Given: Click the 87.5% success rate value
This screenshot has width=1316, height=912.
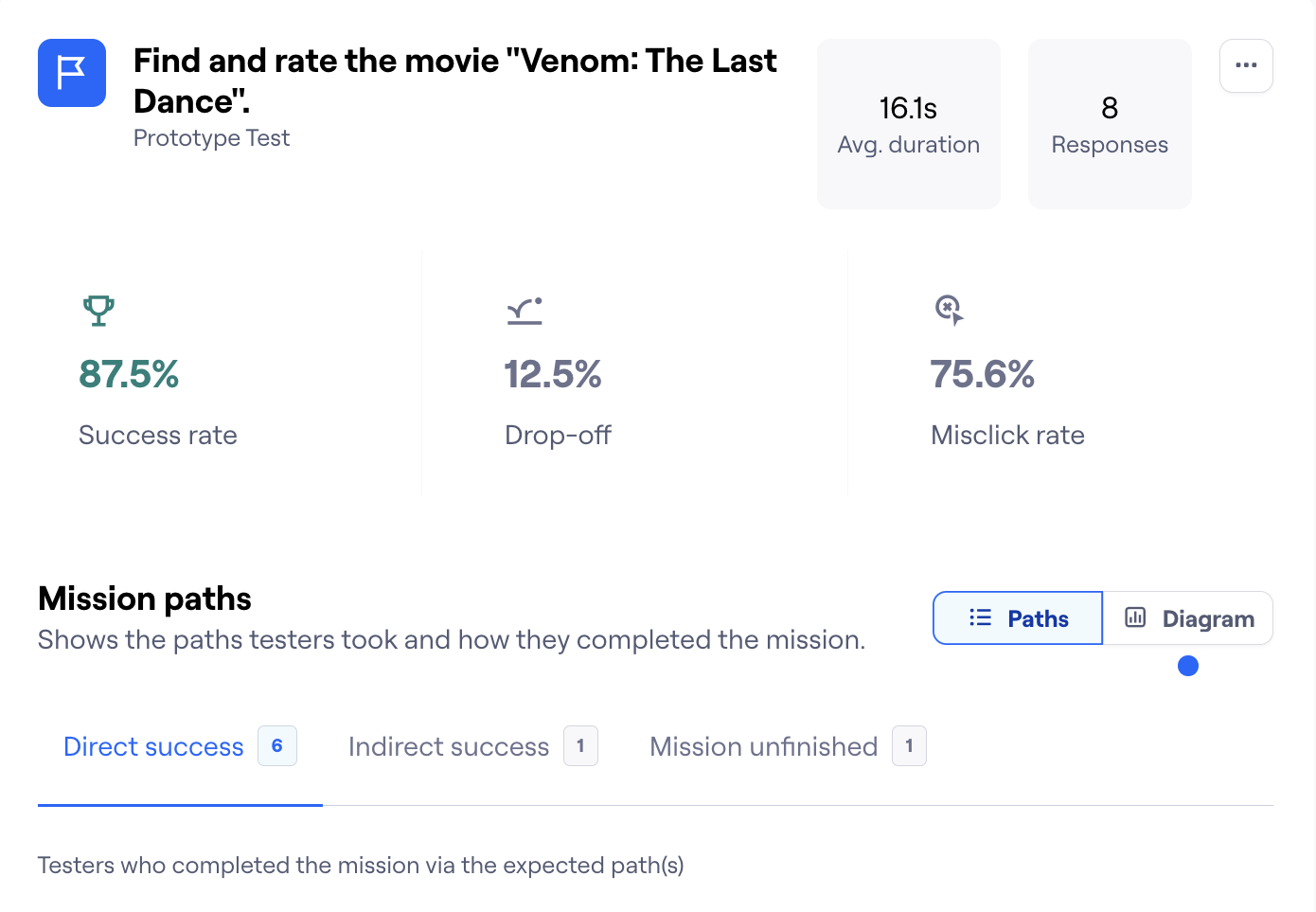Looking at the screenshot, I should pyautogui.click(x=129, y=374).
